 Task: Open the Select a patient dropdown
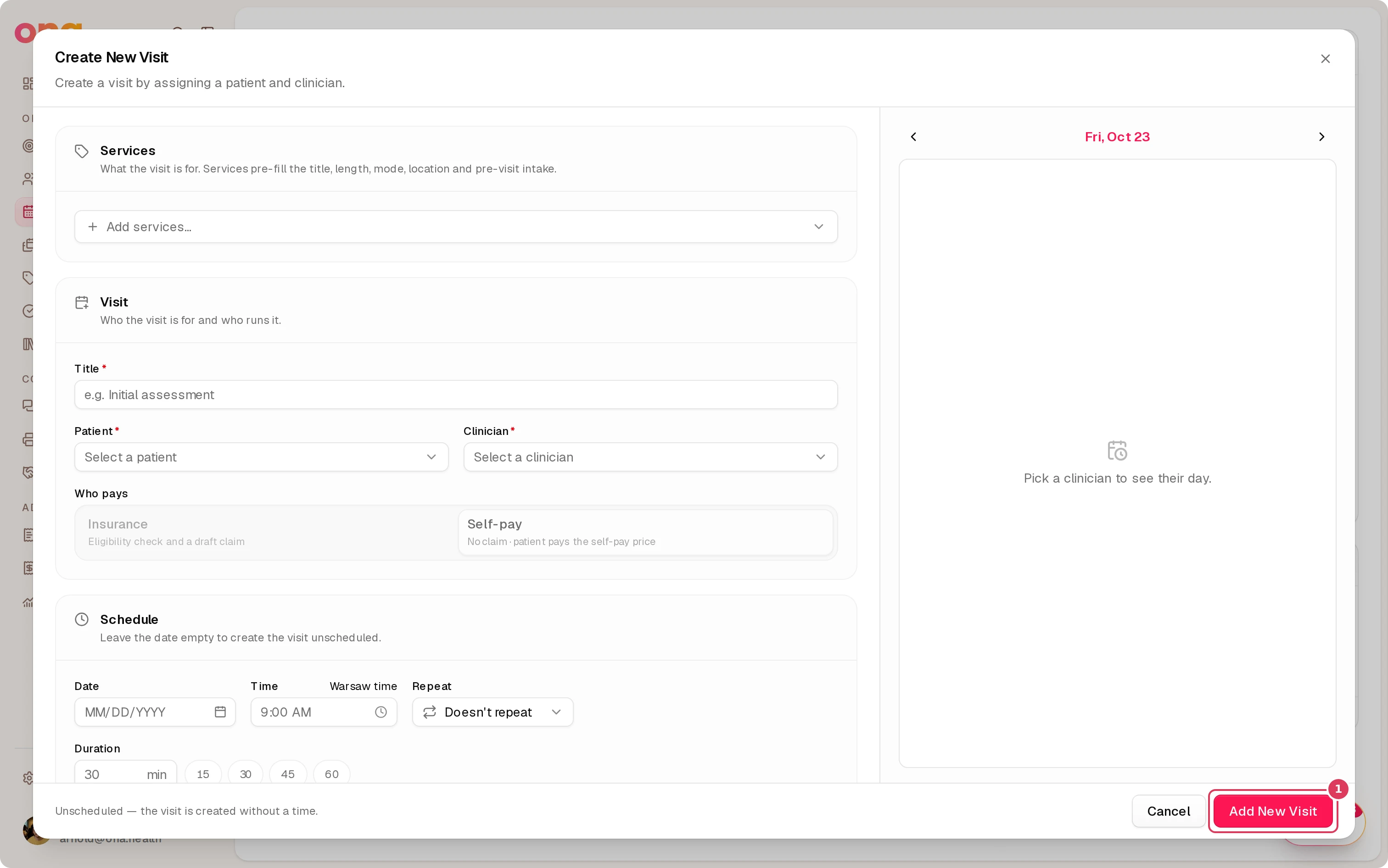click(x=261, y=457)
